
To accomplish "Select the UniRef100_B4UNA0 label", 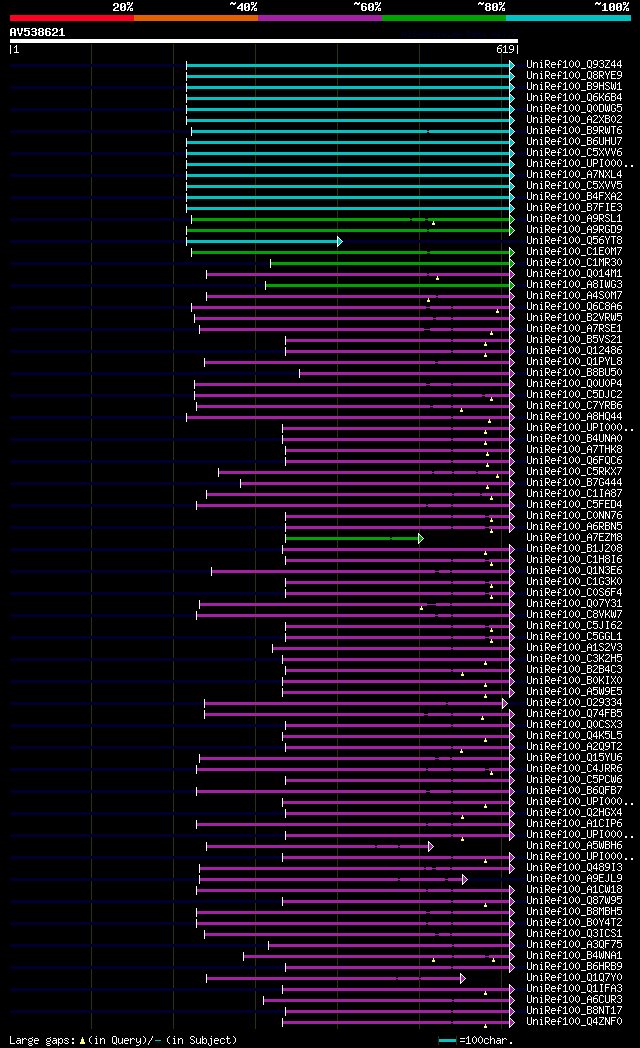I will click(x=574, y=440).
